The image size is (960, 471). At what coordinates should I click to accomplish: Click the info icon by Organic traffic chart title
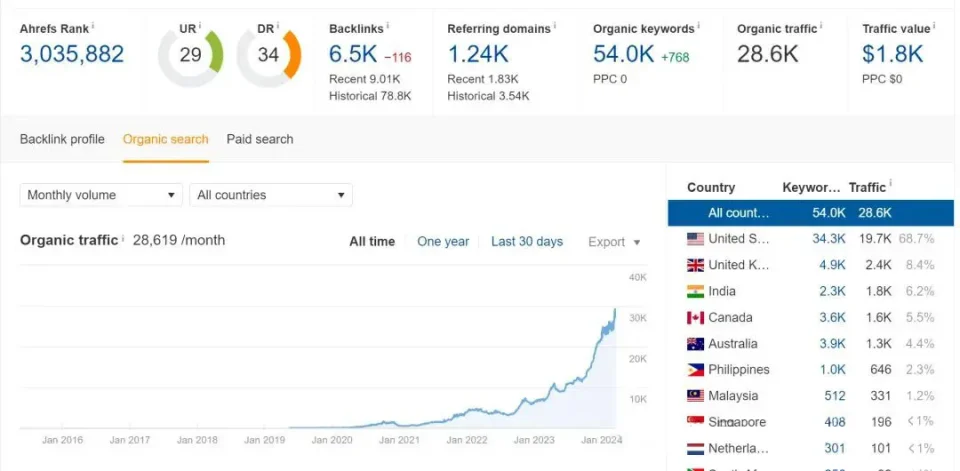click(122, 238)
